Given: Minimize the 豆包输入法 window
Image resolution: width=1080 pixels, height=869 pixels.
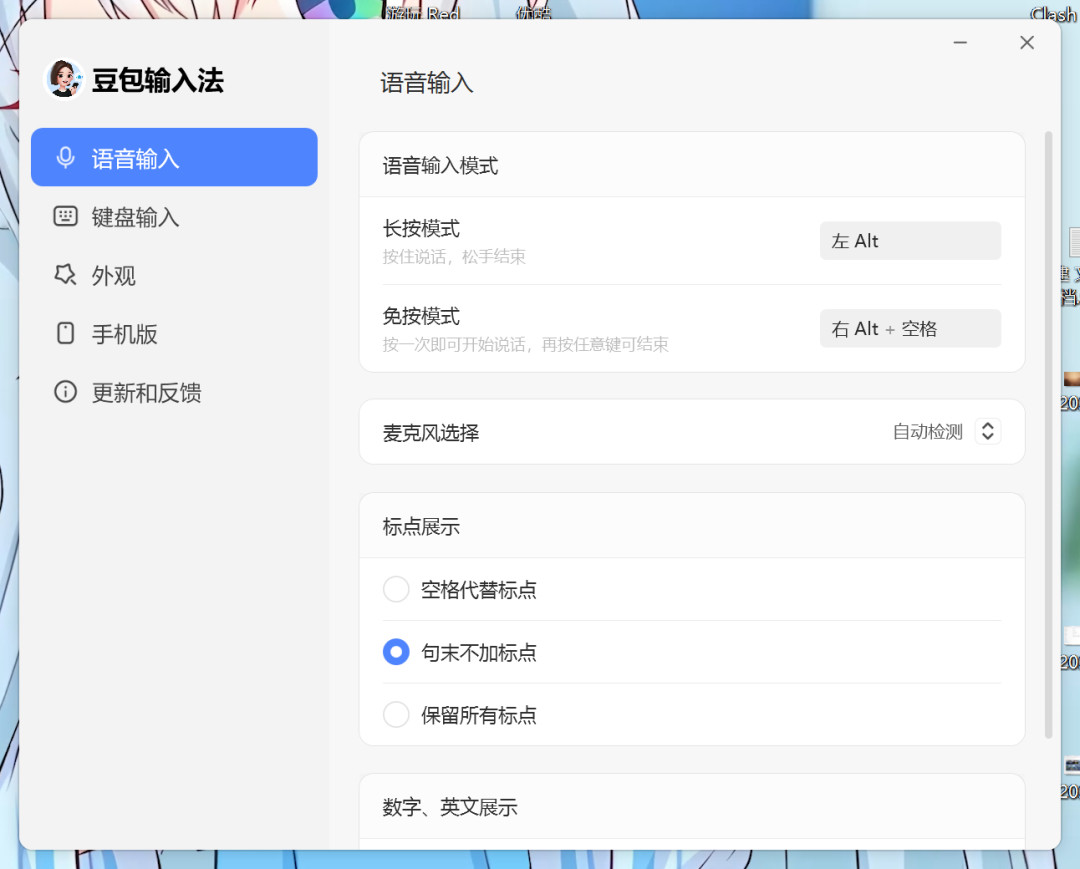Looking at the screenshot, I should coord(960,43).
